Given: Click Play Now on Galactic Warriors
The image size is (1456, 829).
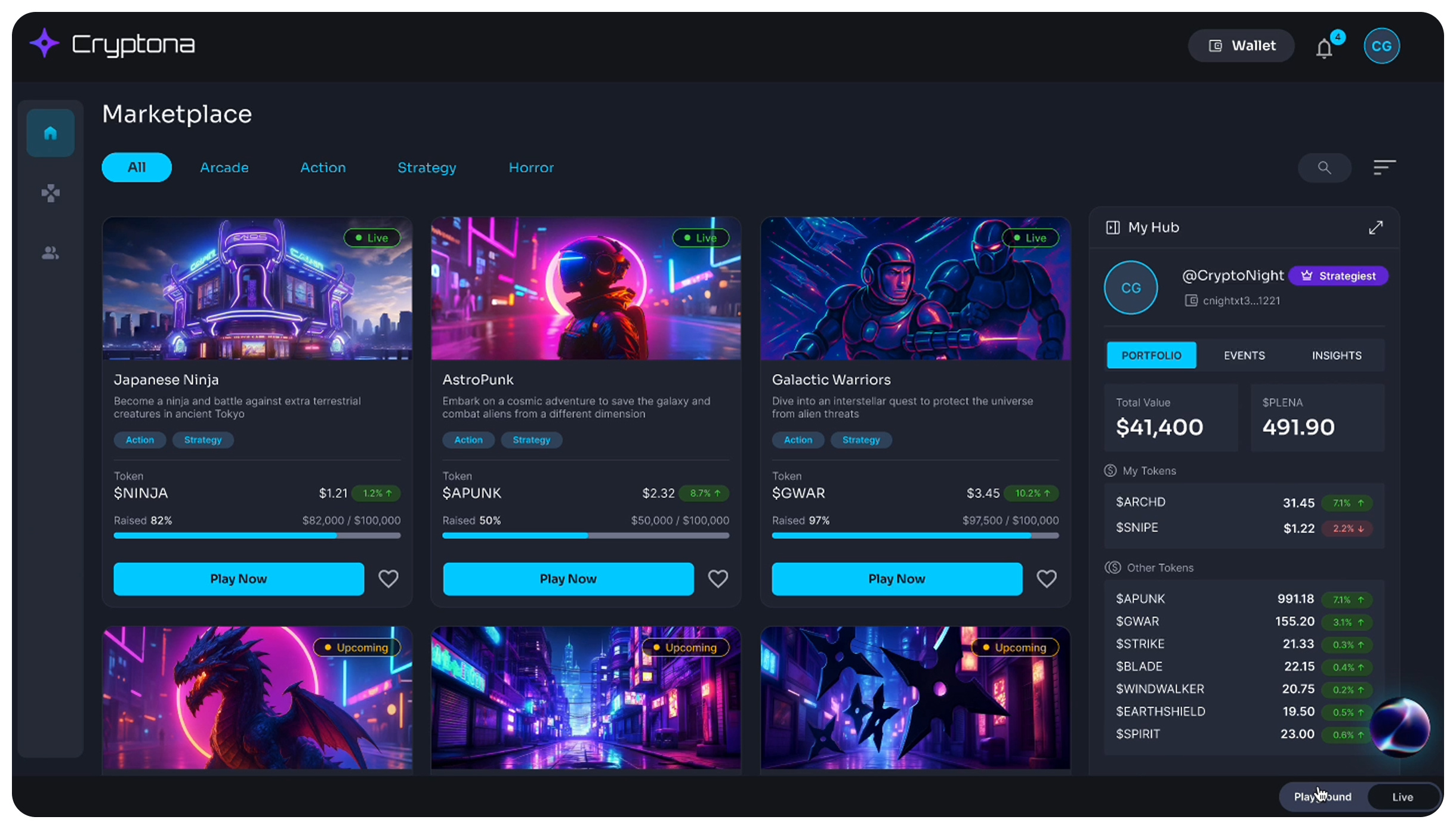Looking at the screenshot, I should 896,579.
